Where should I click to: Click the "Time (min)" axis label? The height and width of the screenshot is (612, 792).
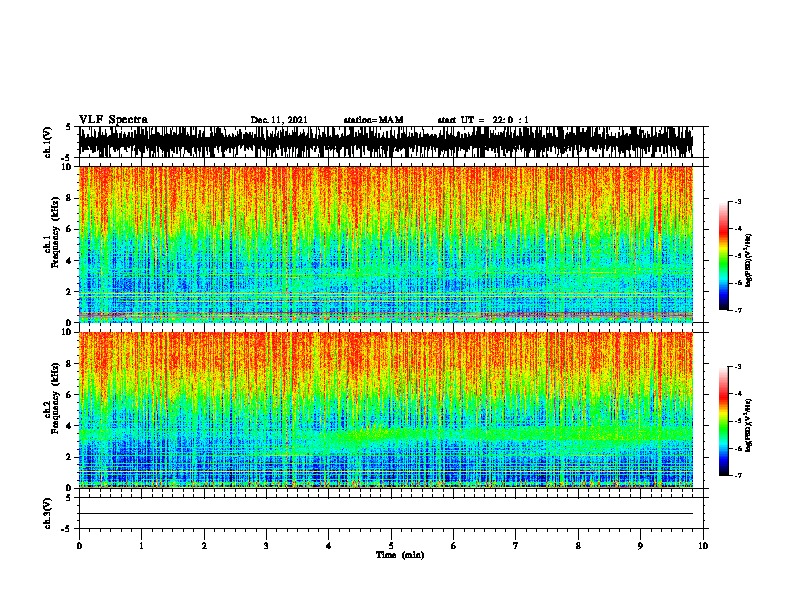(x=400, y=555)
